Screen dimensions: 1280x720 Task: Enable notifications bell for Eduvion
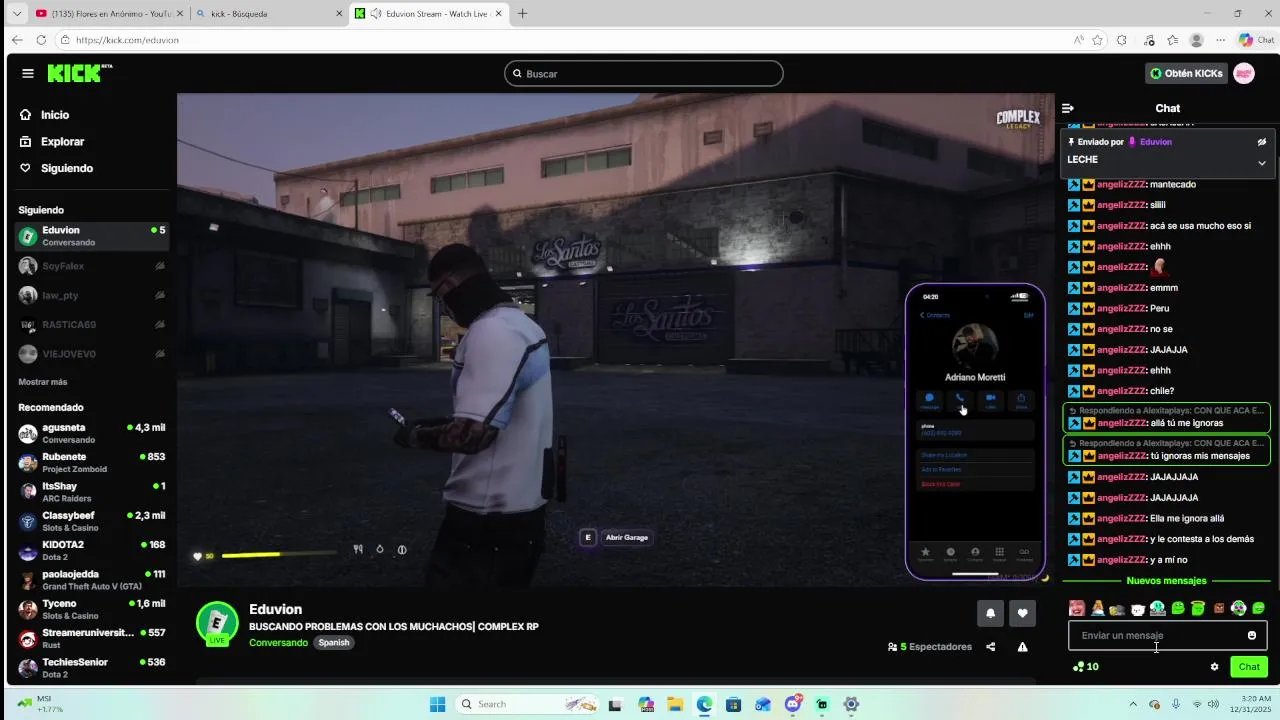click(991, 613)
